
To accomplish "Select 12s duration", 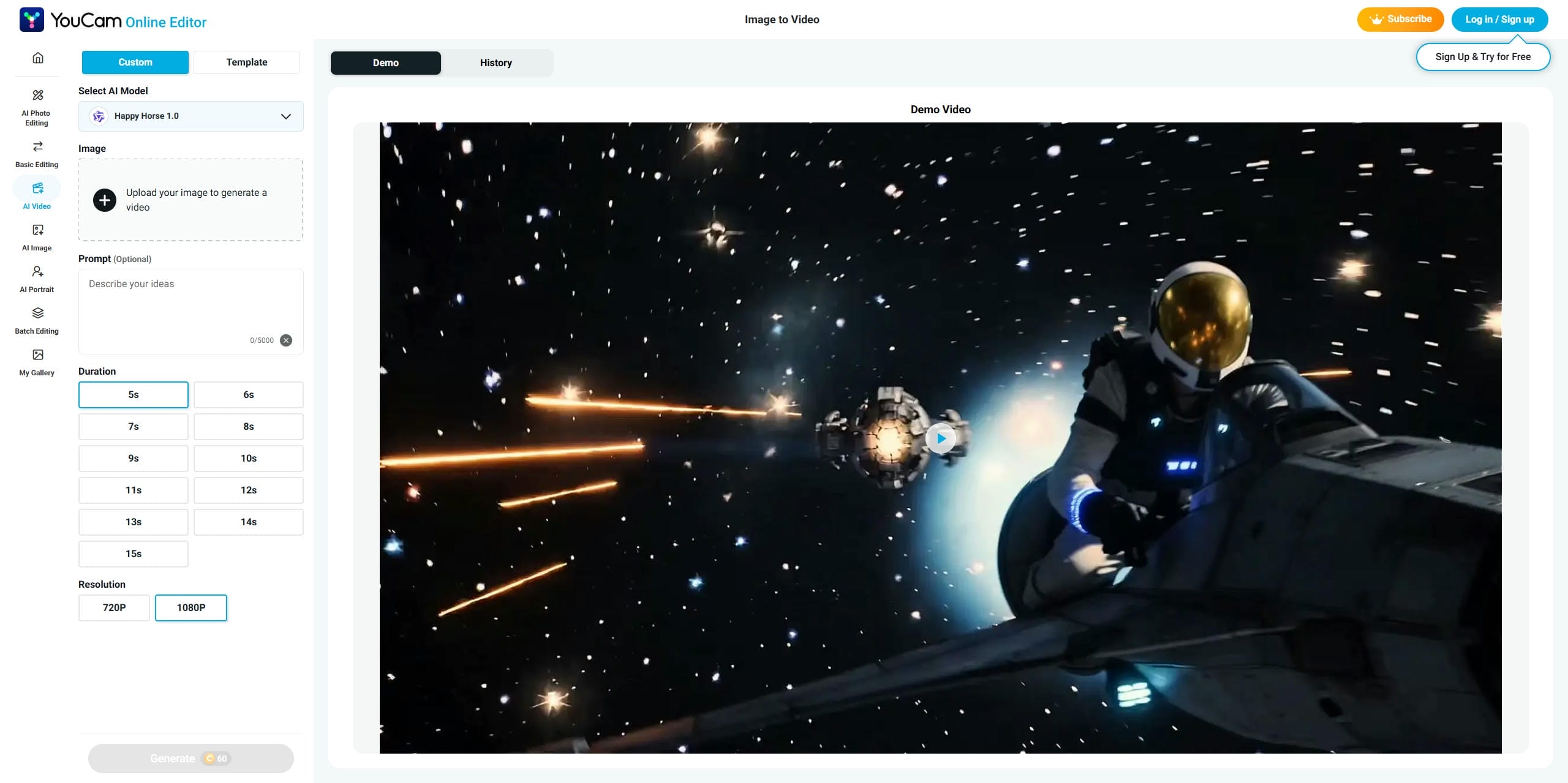I will (249, 490).
